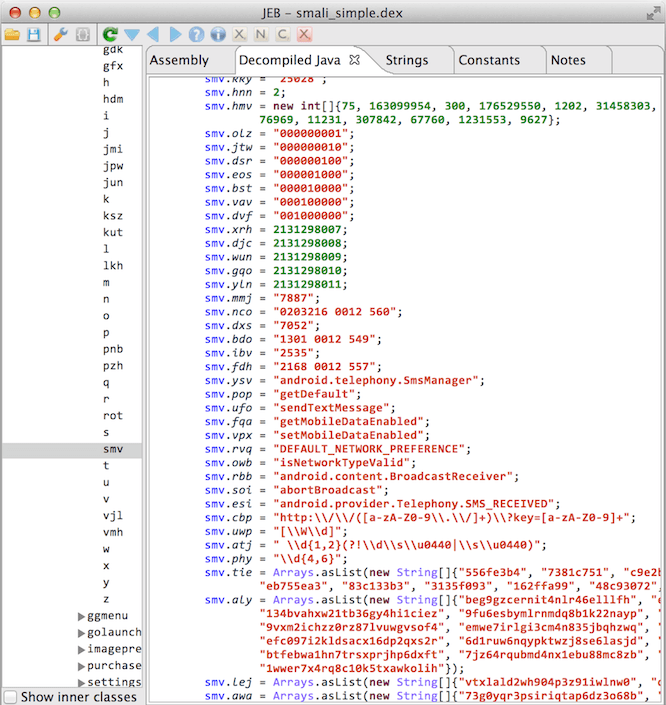This screenshot has width=666, height=705.
Task: Expand the ggmenu package node
Action: (81, 616)
